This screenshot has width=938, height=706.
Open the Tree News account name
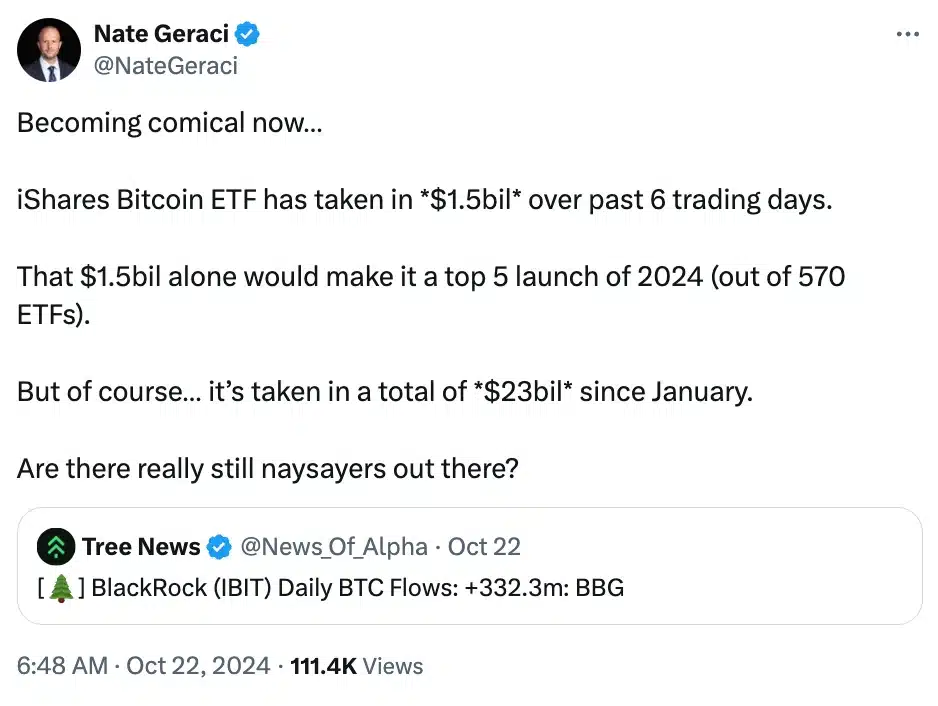pos(141,547)
